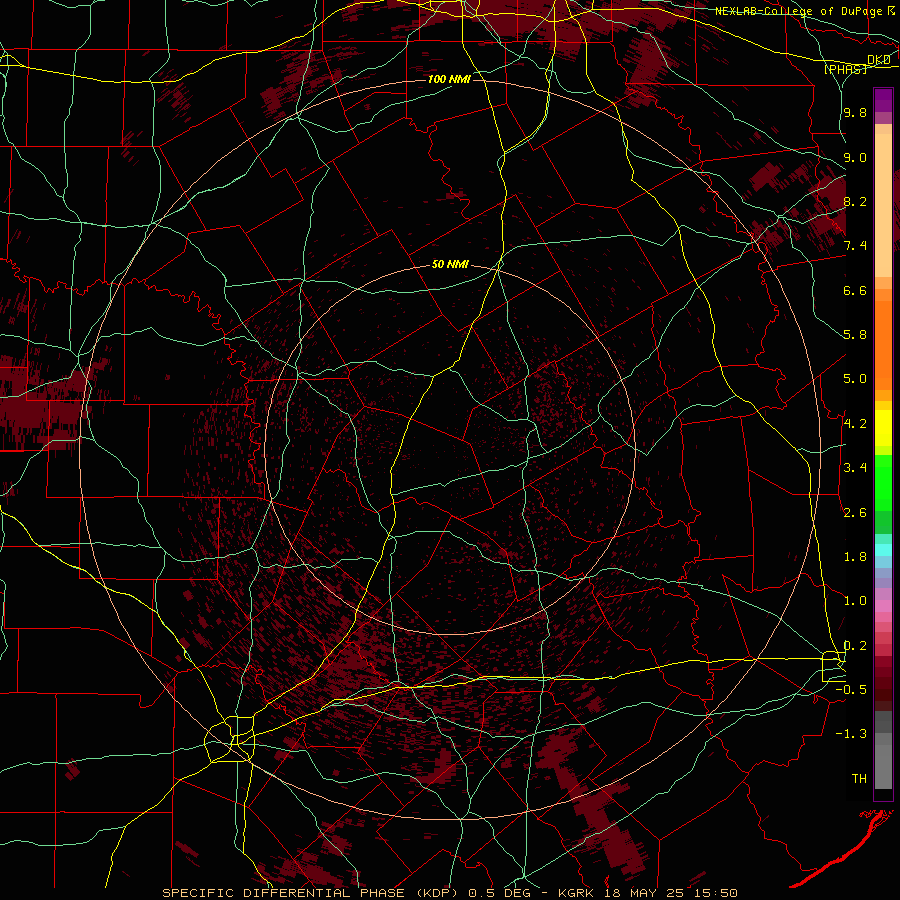Click the Specific Differential Phase title caption
This screenshot has width=900, height=900.
(450, 893)
